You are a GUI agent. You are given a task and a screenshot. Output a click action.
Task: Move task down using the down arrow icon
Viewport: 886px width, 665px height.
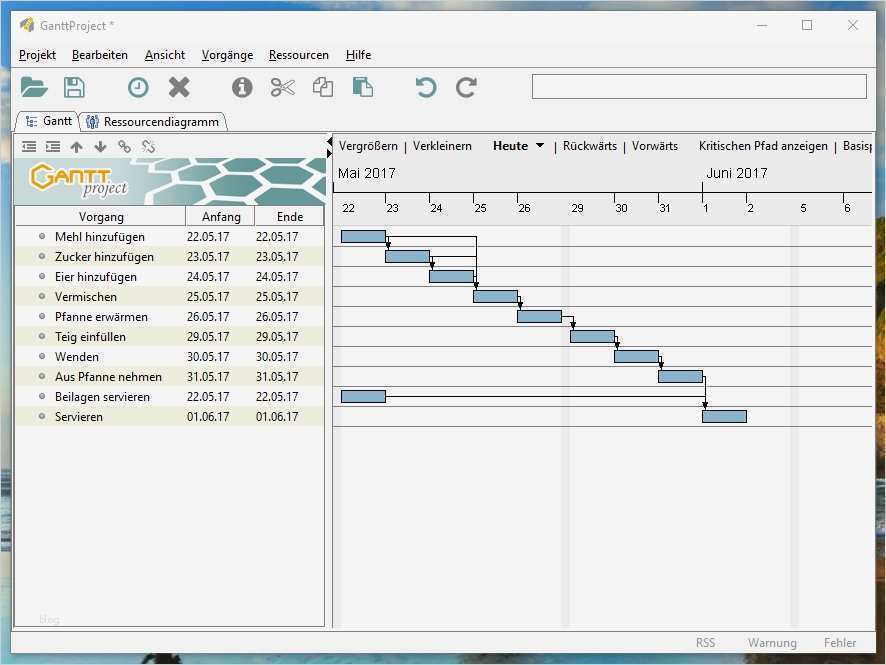100,146
